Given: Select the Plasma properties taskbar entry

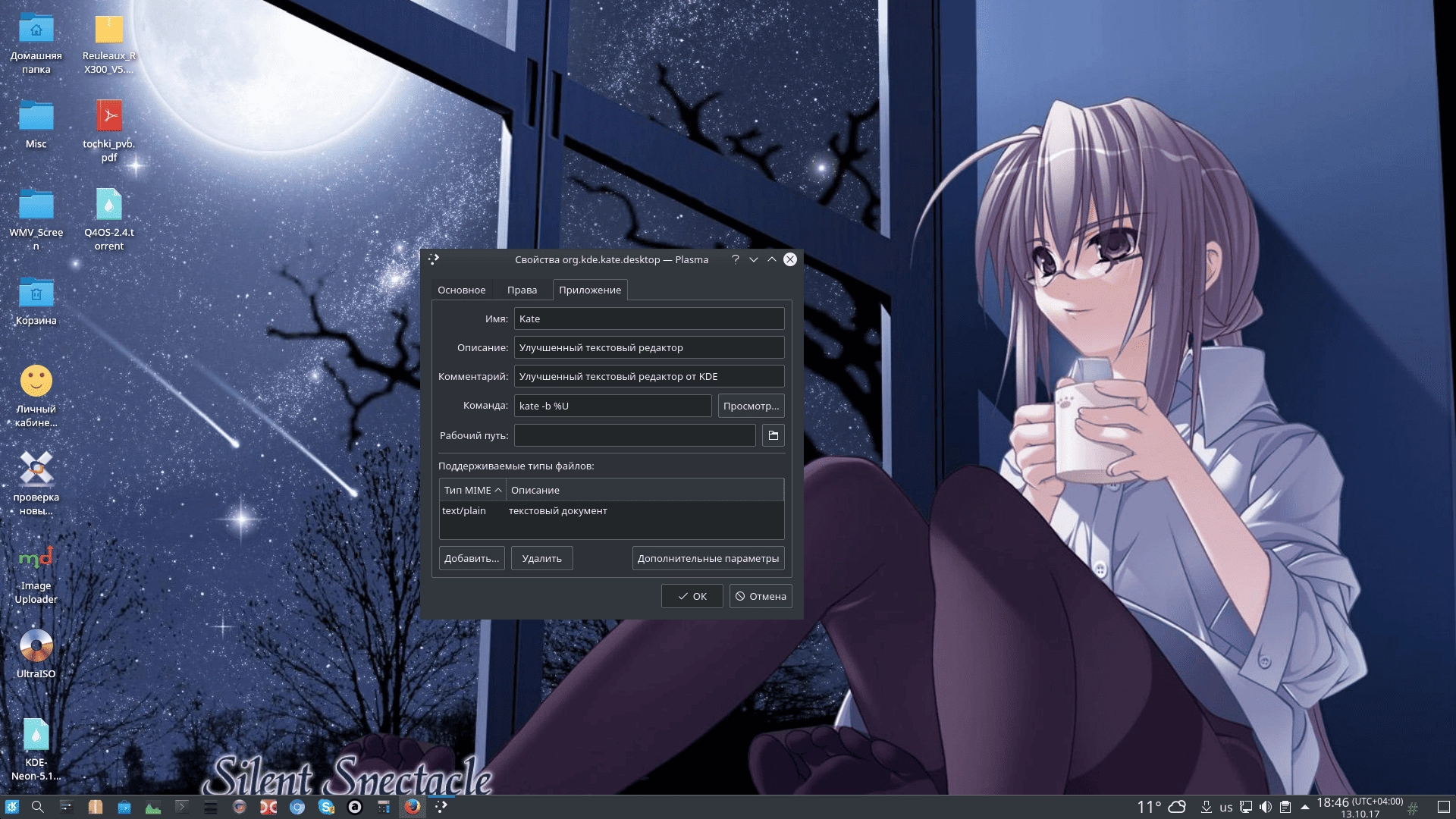Looking at the screenshot, I should click(x=441, y=807).
